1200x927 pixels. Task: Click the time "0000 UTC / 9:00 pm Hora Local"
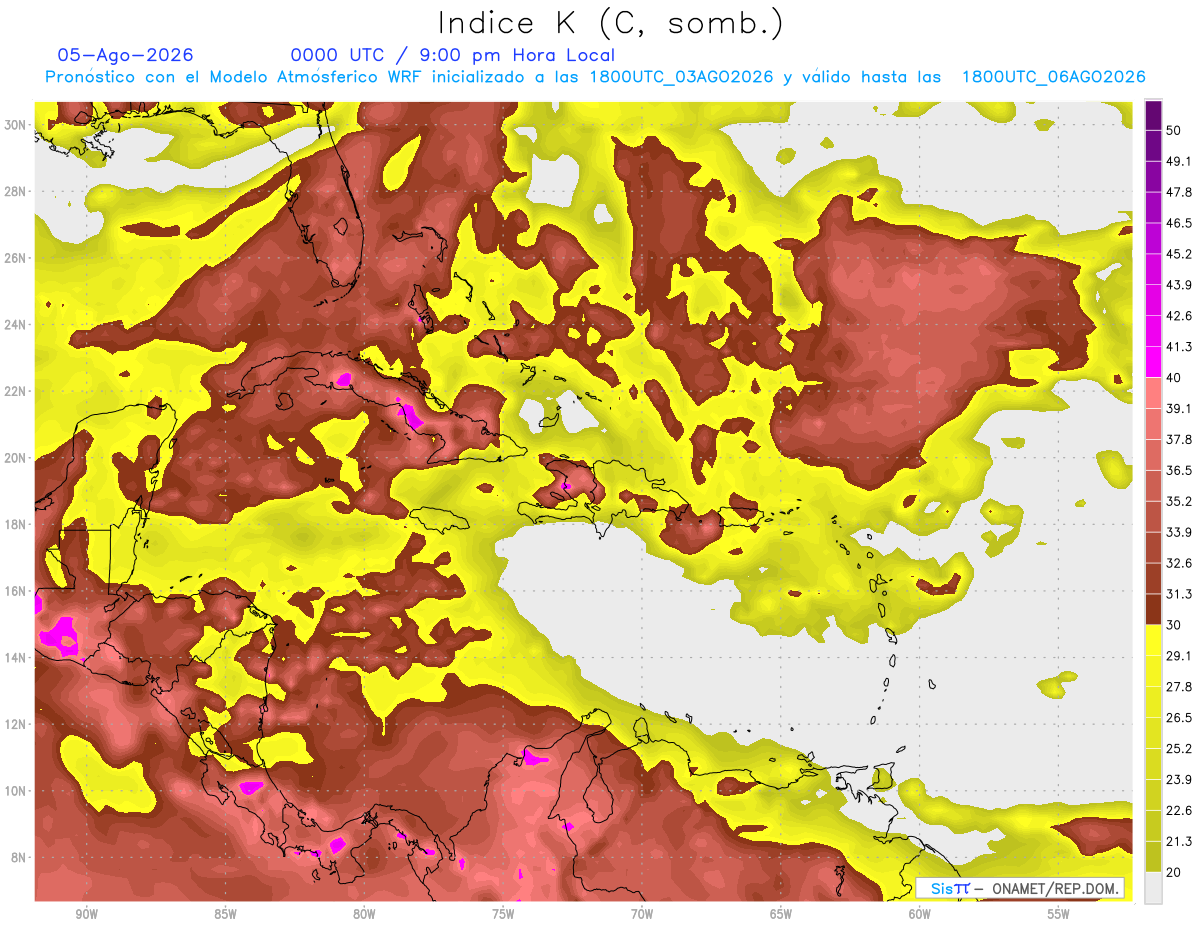(x=453, y=55)
